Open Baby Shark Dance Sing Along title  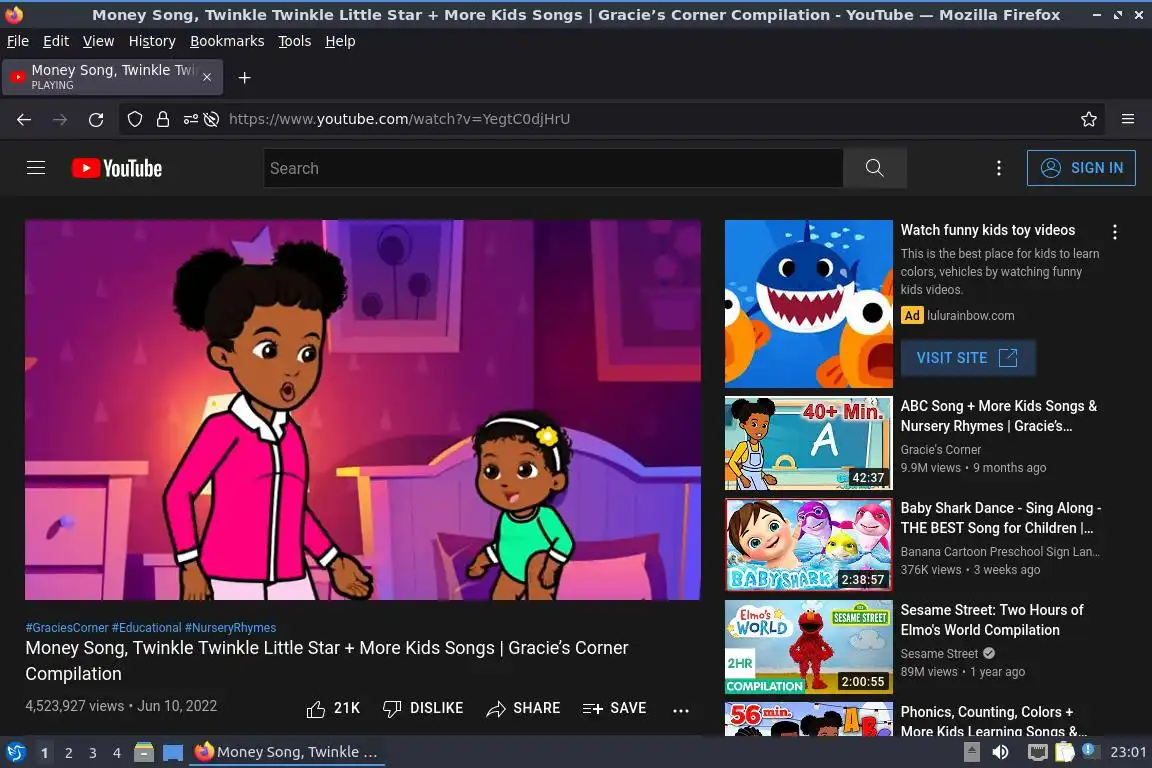coord(1001,518)
